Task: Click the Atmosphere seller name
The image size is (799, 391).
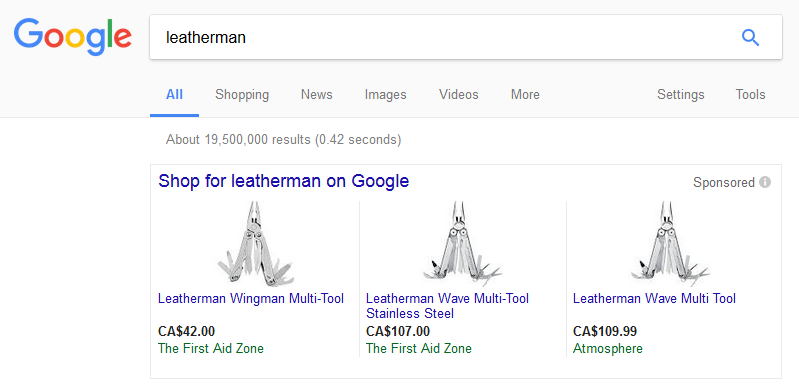Action: (x=607, y=349)
